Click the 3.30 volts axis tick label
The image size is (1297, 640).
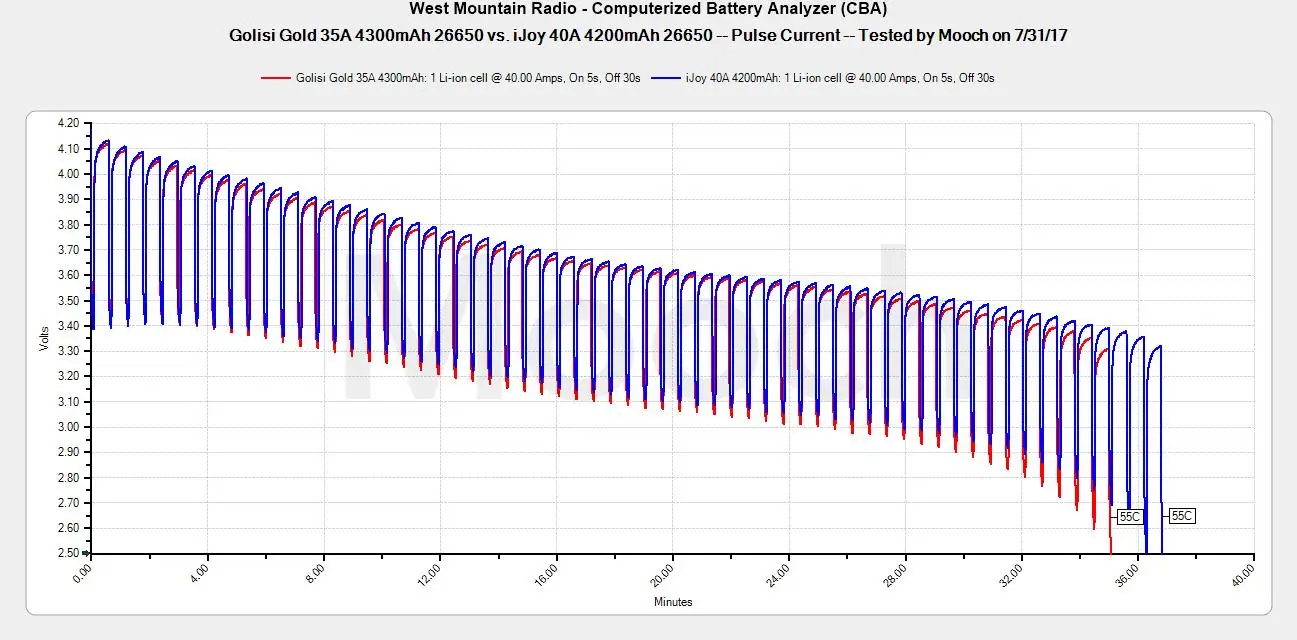pos(68,351)
